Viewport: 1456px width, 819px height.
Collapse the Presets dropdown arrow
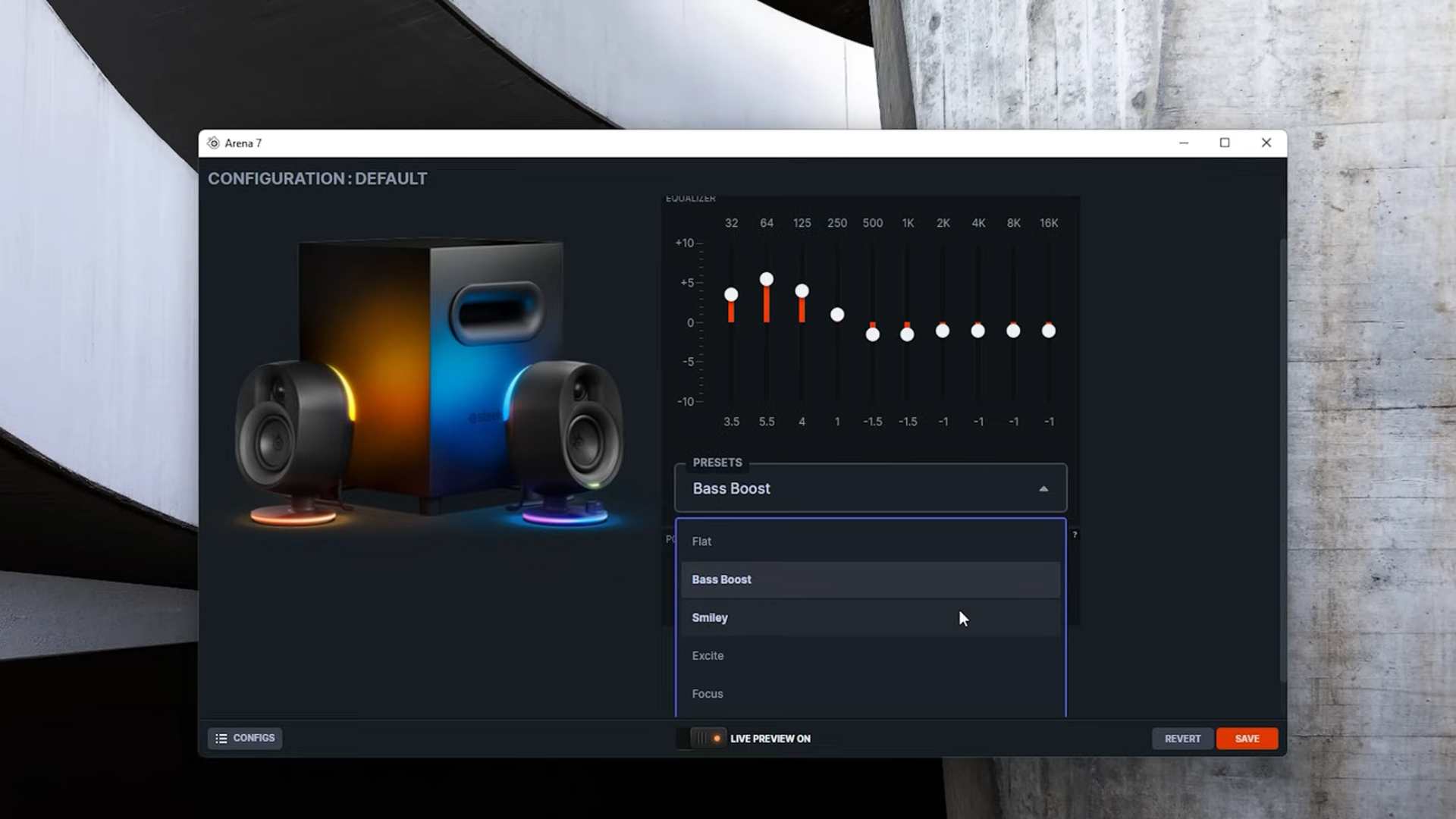pos(1043,489)
